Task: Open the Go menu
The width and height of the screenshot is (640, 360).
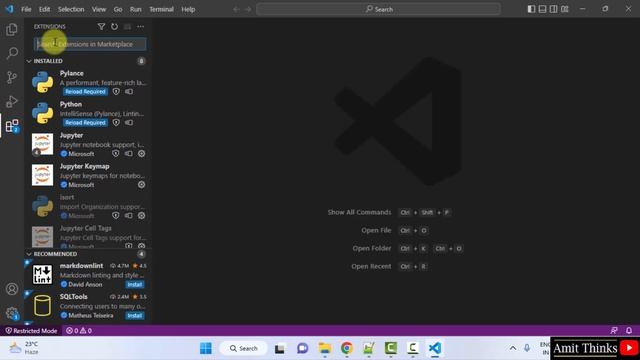Action: 118,9
